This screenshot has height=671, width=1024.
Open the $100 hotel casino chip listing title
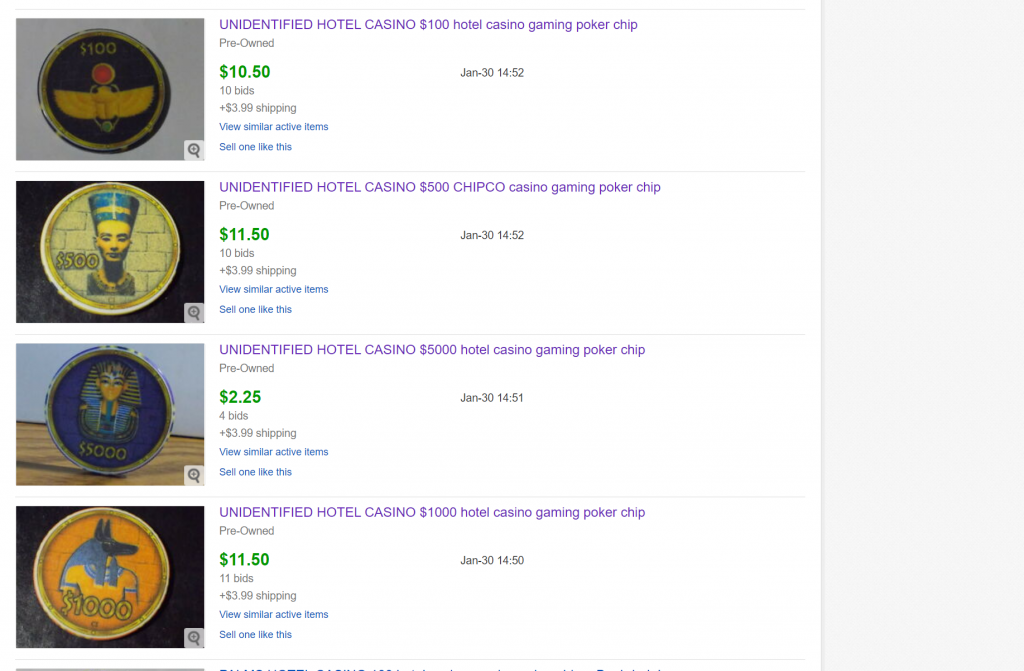[428, 25]
